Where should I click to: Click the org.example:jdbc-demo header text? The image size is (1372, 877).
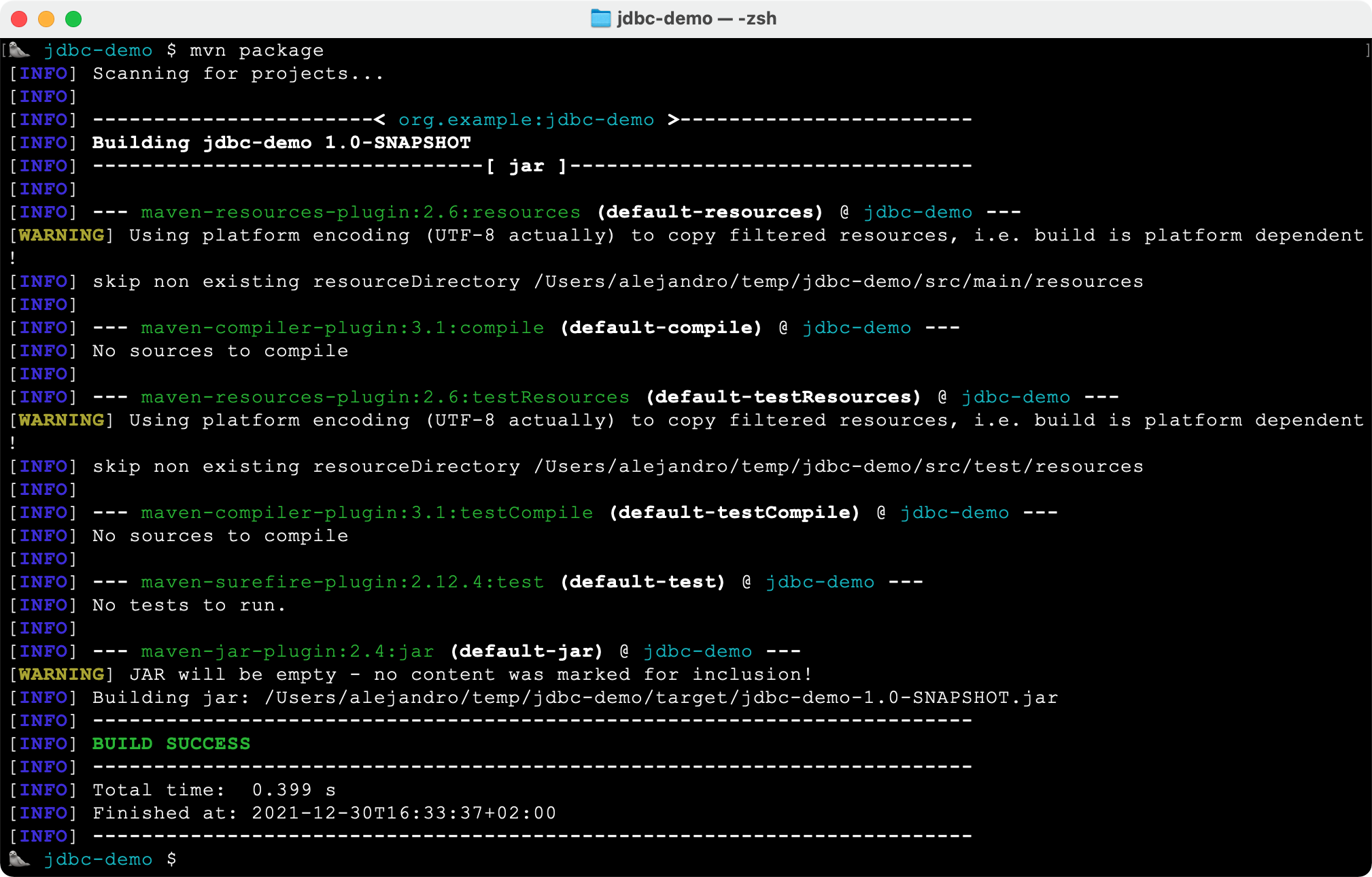(526, 119)
